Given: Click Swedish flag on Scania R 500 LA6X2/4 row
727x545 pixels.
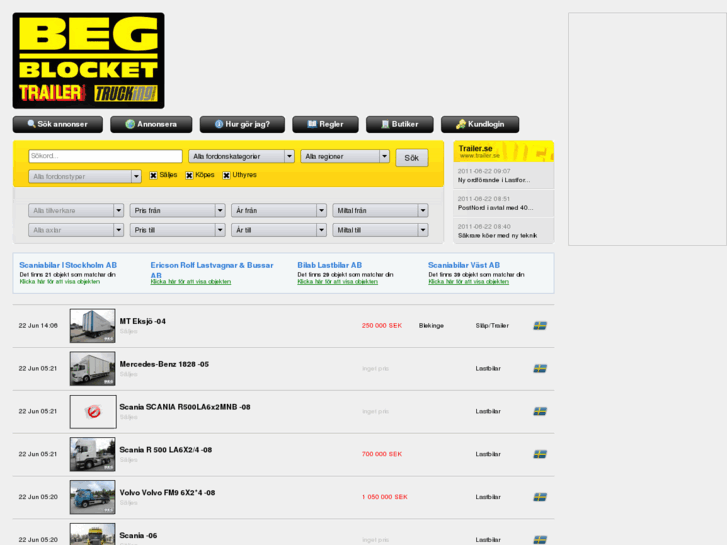Looking at the screenshot, I should (x=540, y=454).
